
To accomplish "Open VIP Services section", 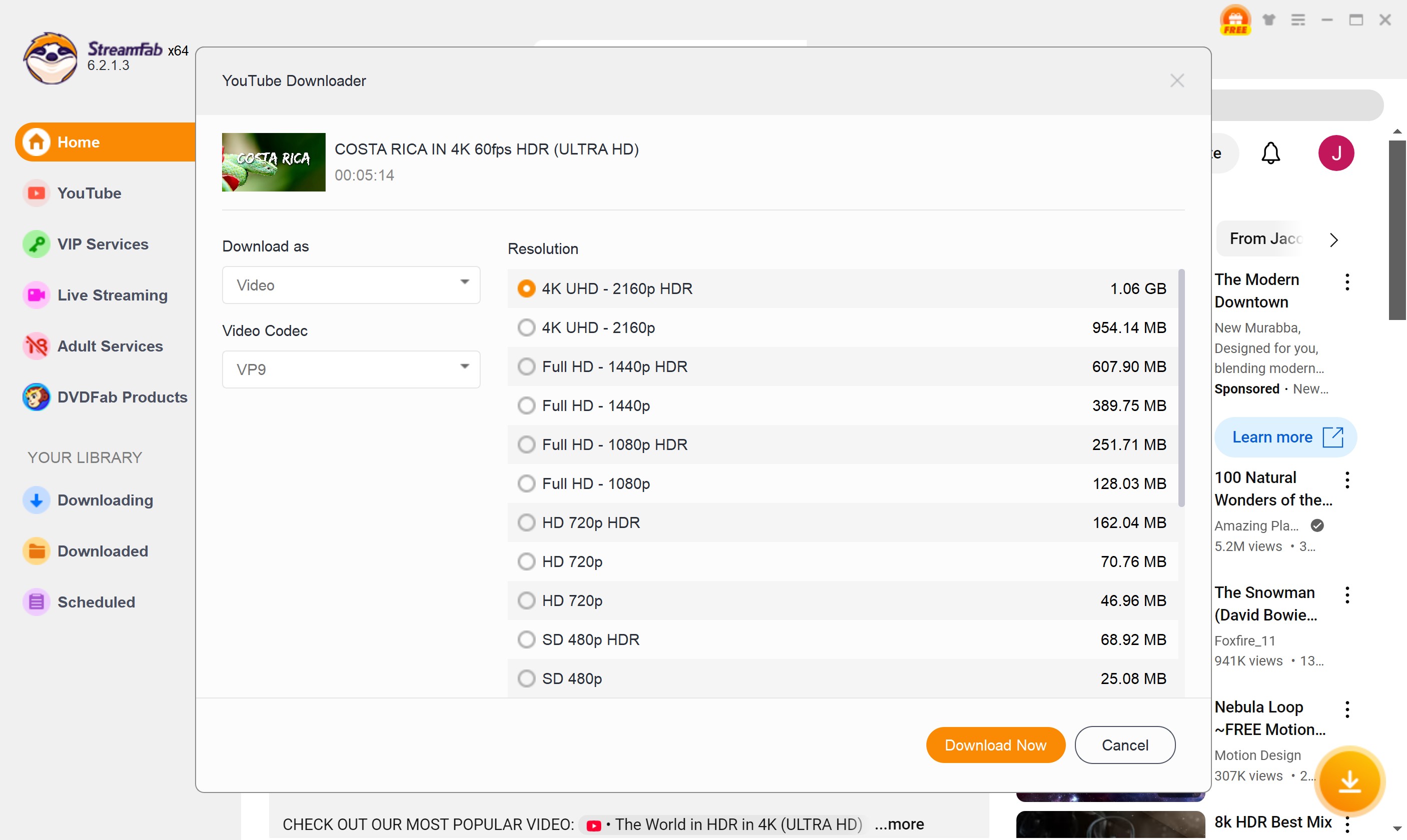I will point(103,244).
